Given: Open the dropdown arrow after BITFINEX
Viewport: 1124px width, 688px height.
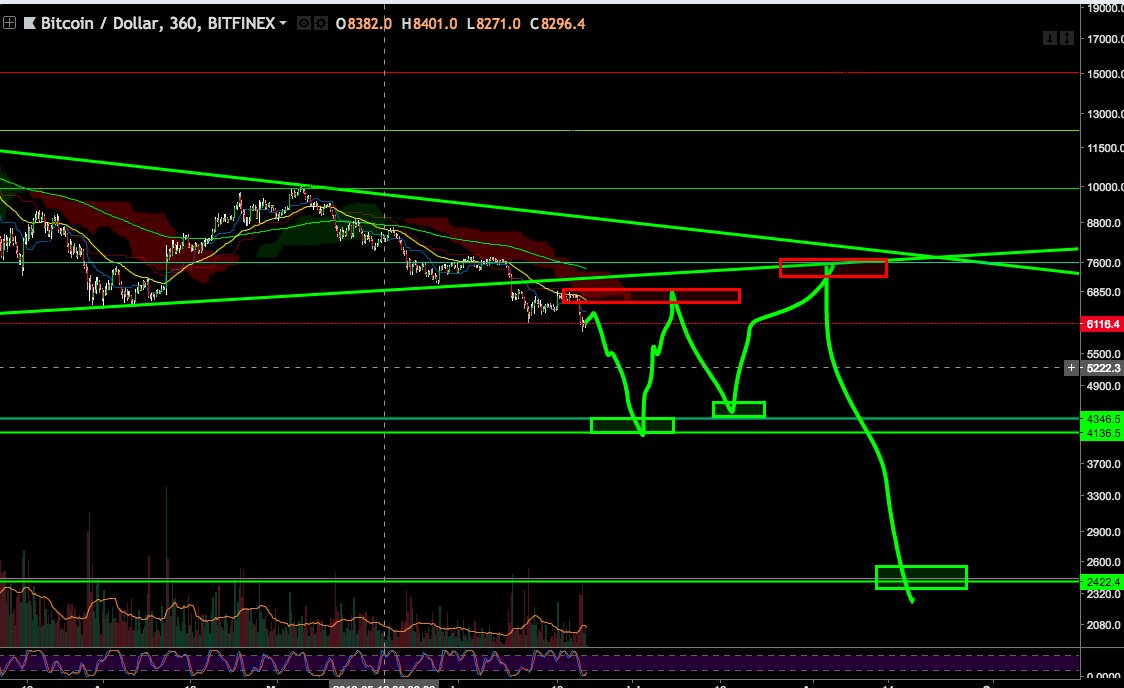Looking at the screenshot, I should [282, 23].
